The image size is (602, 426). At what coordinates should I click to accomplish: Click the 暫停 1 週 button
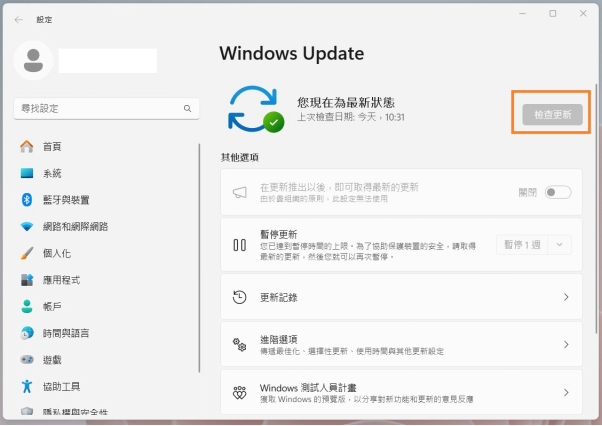pos(522,244)
